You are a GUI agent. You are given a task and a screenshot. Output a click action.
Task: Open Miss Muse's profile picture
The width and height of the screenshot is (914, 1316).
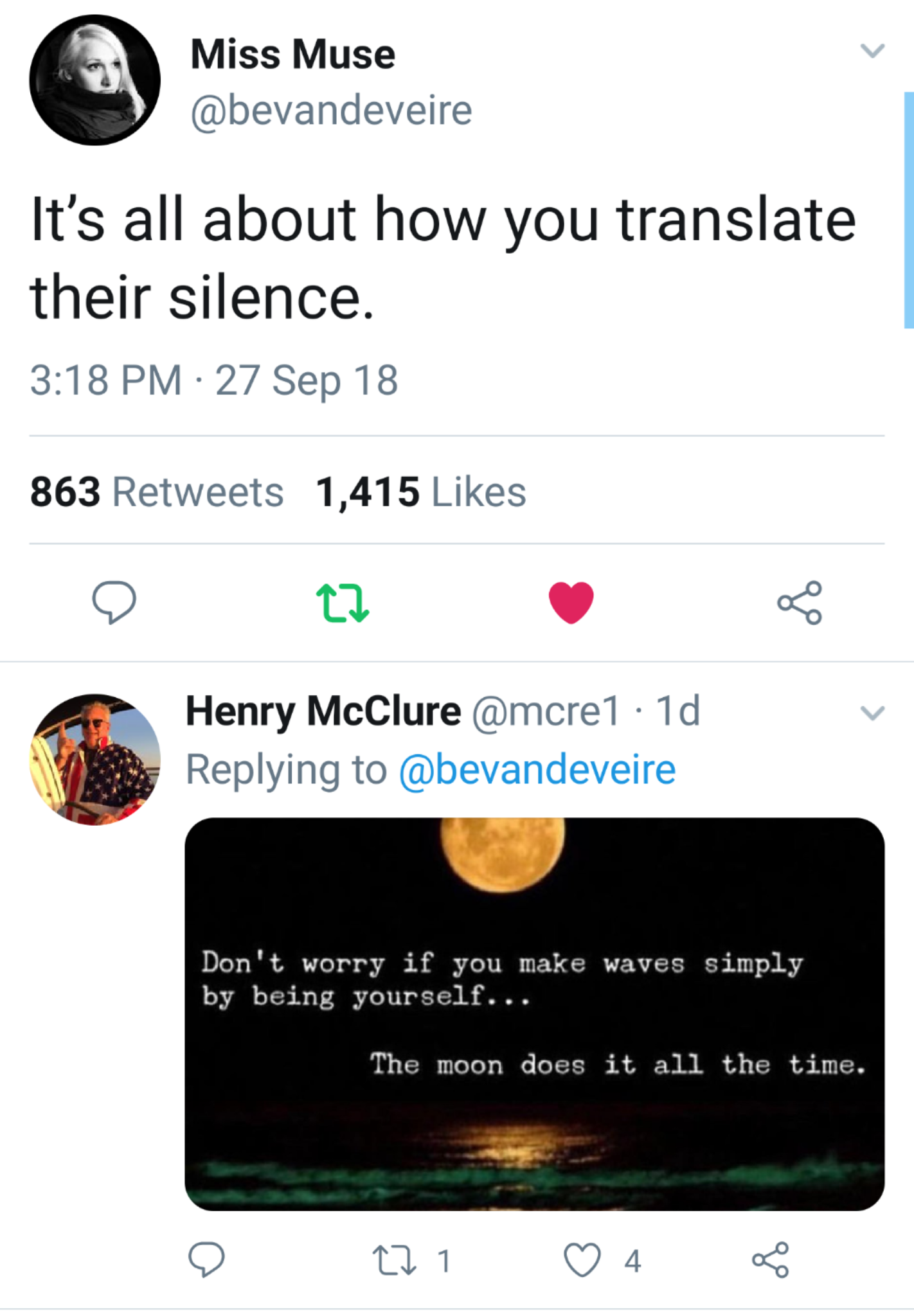(x=95, y=80)
